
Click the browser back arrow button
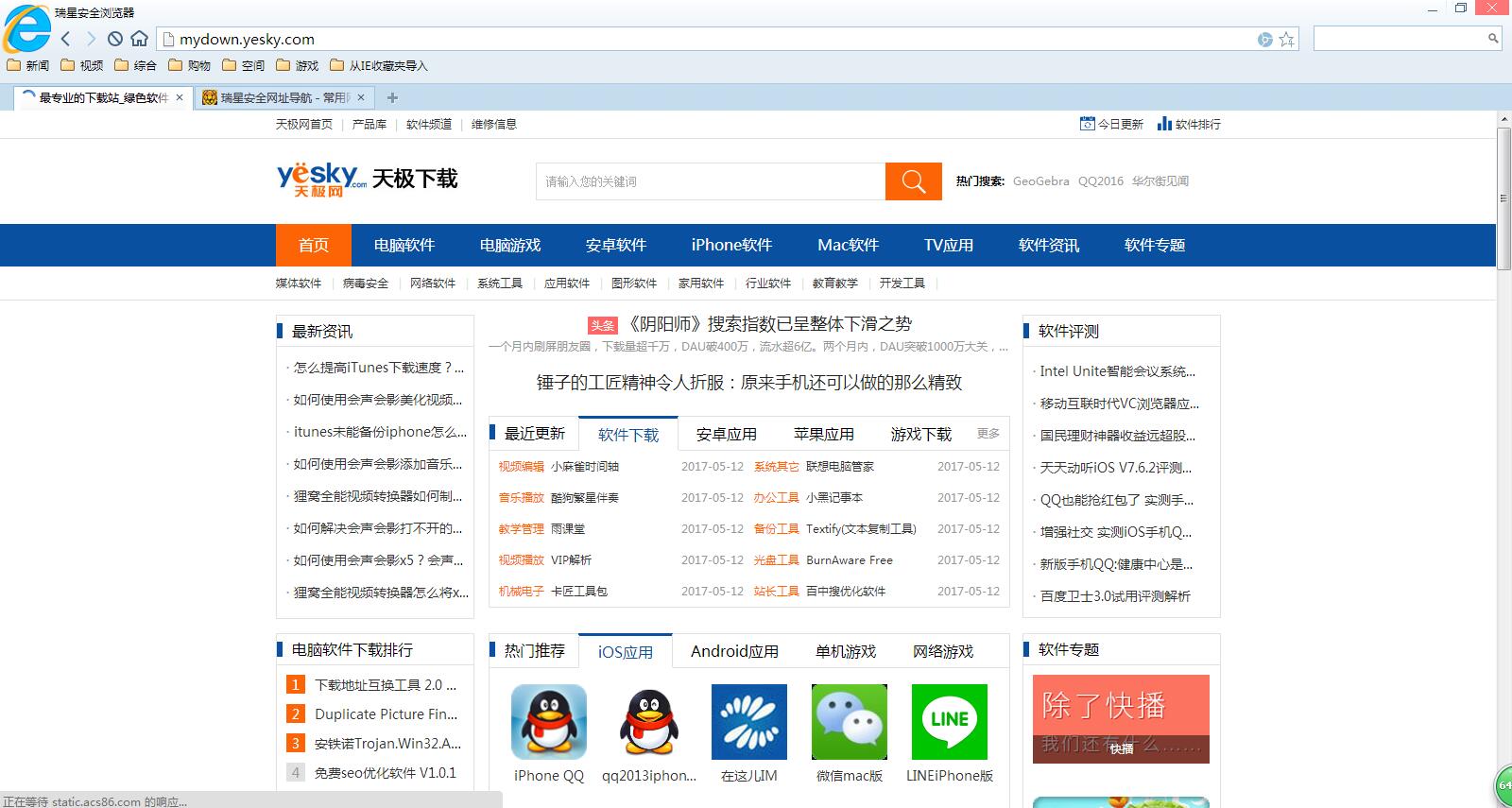coord(65,39)
